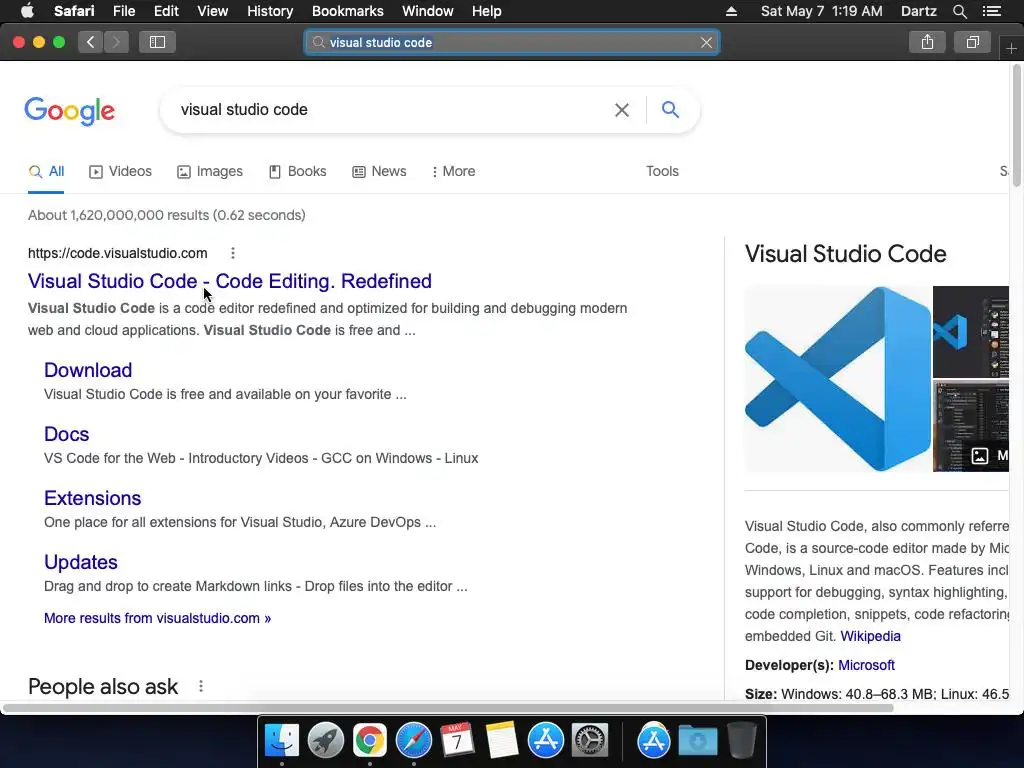The width and height of the screenshot is (1024, 768).
Task: Open the Safari application menu
Action: coord(74,11)
